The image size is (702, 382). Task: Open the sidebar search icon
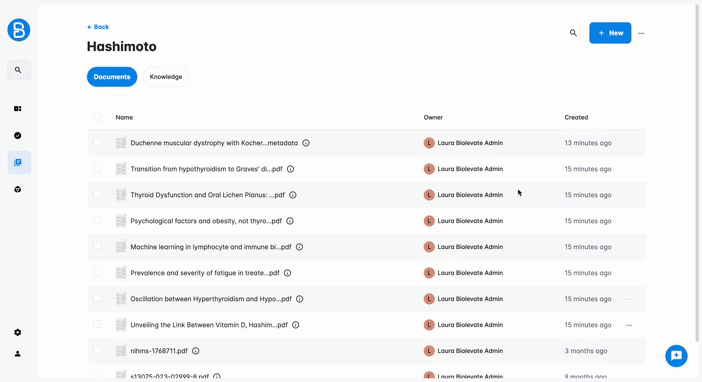[18, 70]
